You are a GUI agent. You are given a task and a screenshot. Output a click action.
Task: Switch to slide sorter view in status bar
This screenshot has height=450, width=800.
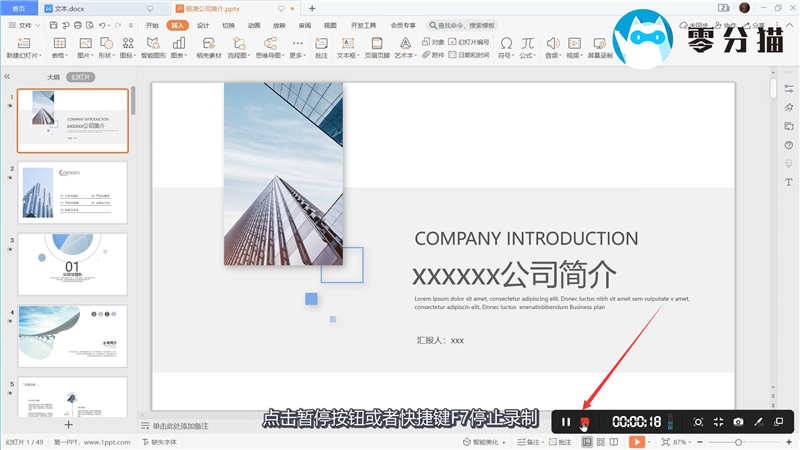coord(600,441)
